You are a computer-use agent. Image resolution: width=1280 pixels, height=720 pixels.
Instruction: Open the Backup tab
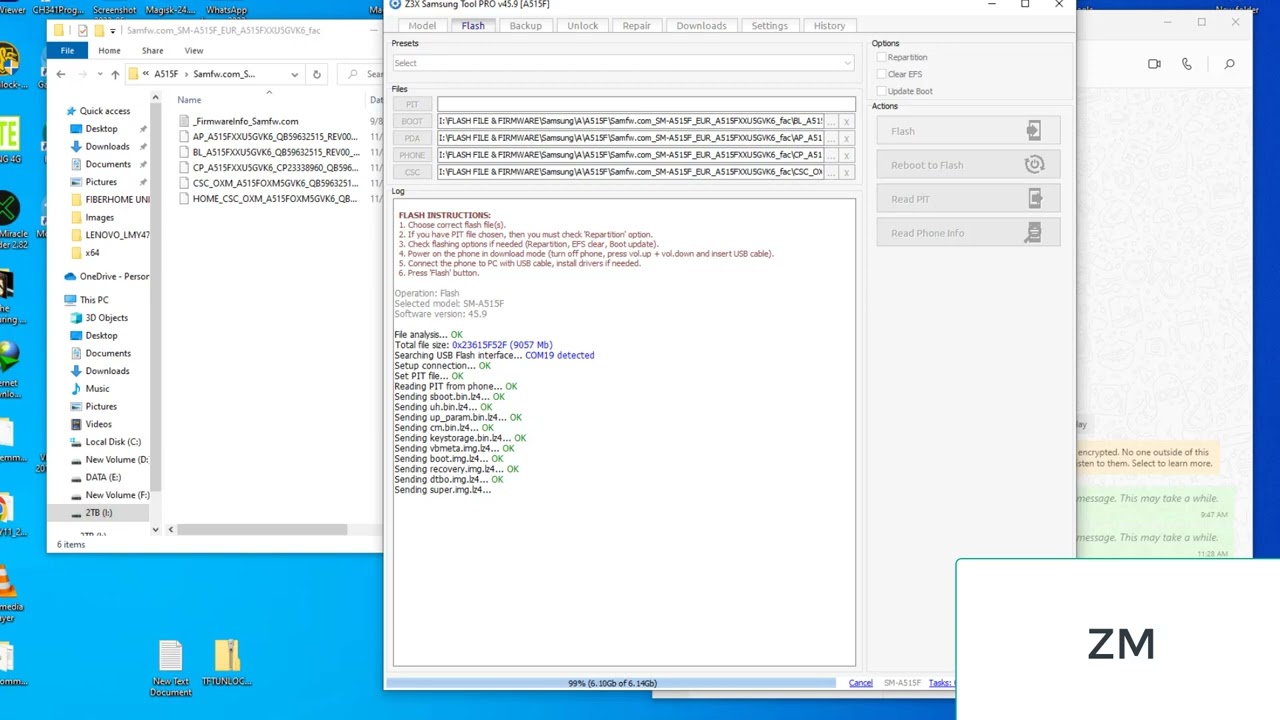click(x=525, y=26)
